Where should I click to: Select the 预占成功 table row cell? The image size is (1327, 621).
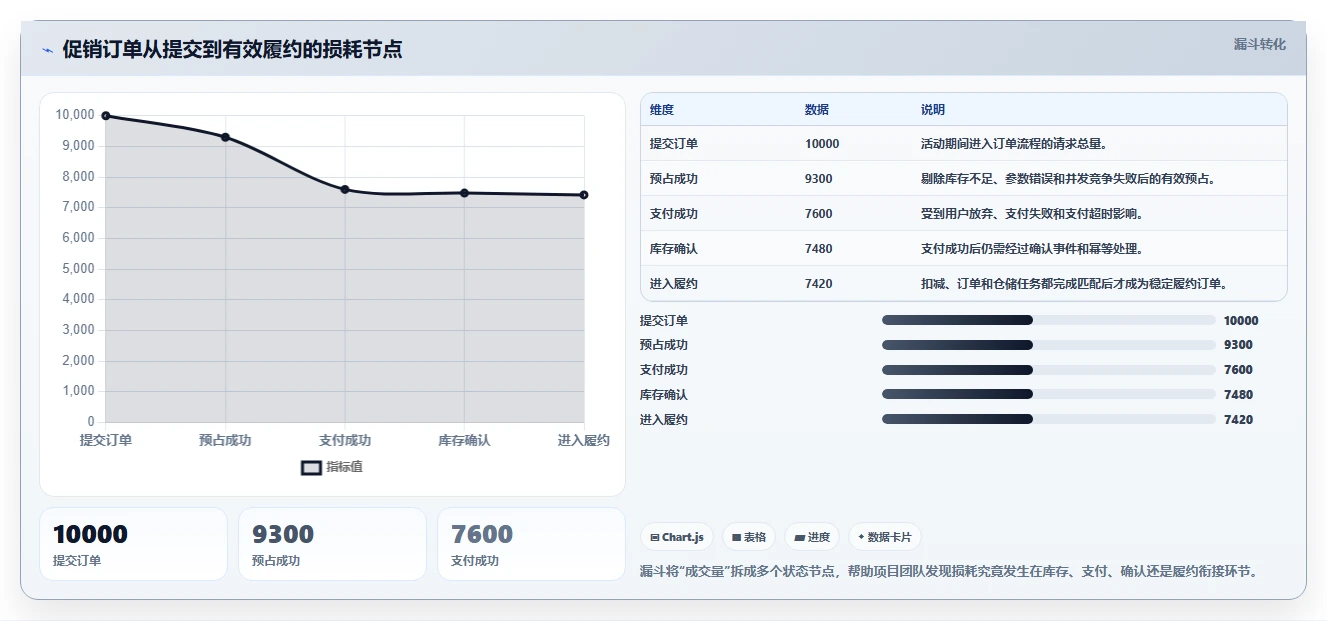[x=674, y=179]
